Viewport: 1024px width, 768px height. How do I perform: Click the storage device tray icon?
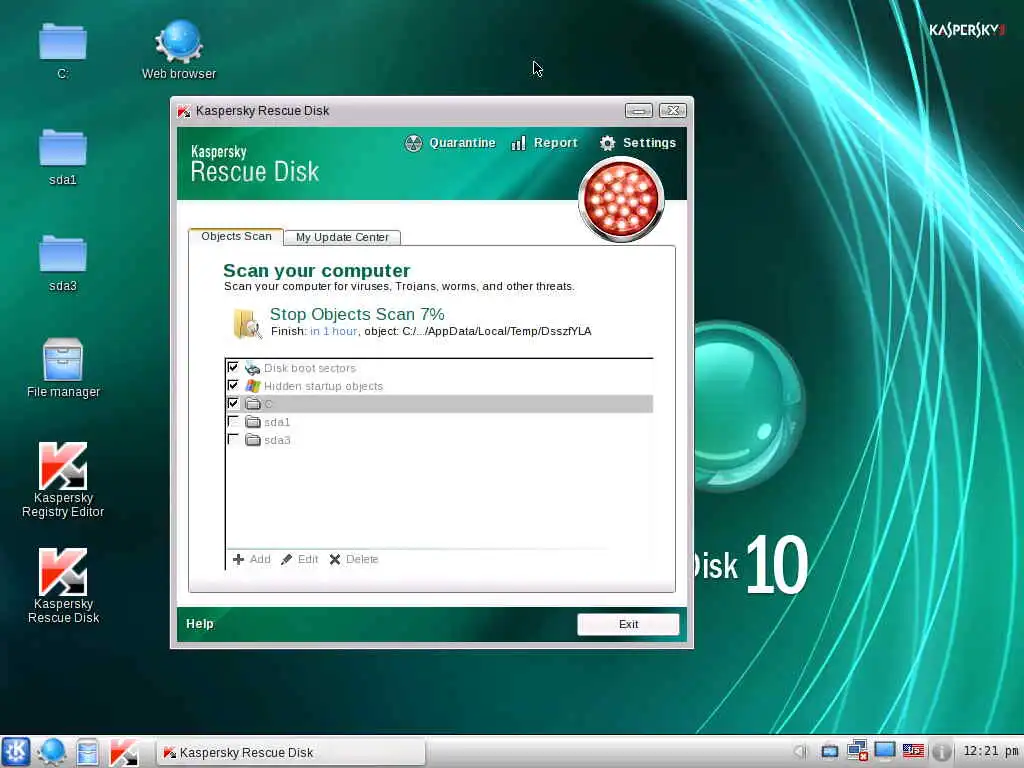829,752
